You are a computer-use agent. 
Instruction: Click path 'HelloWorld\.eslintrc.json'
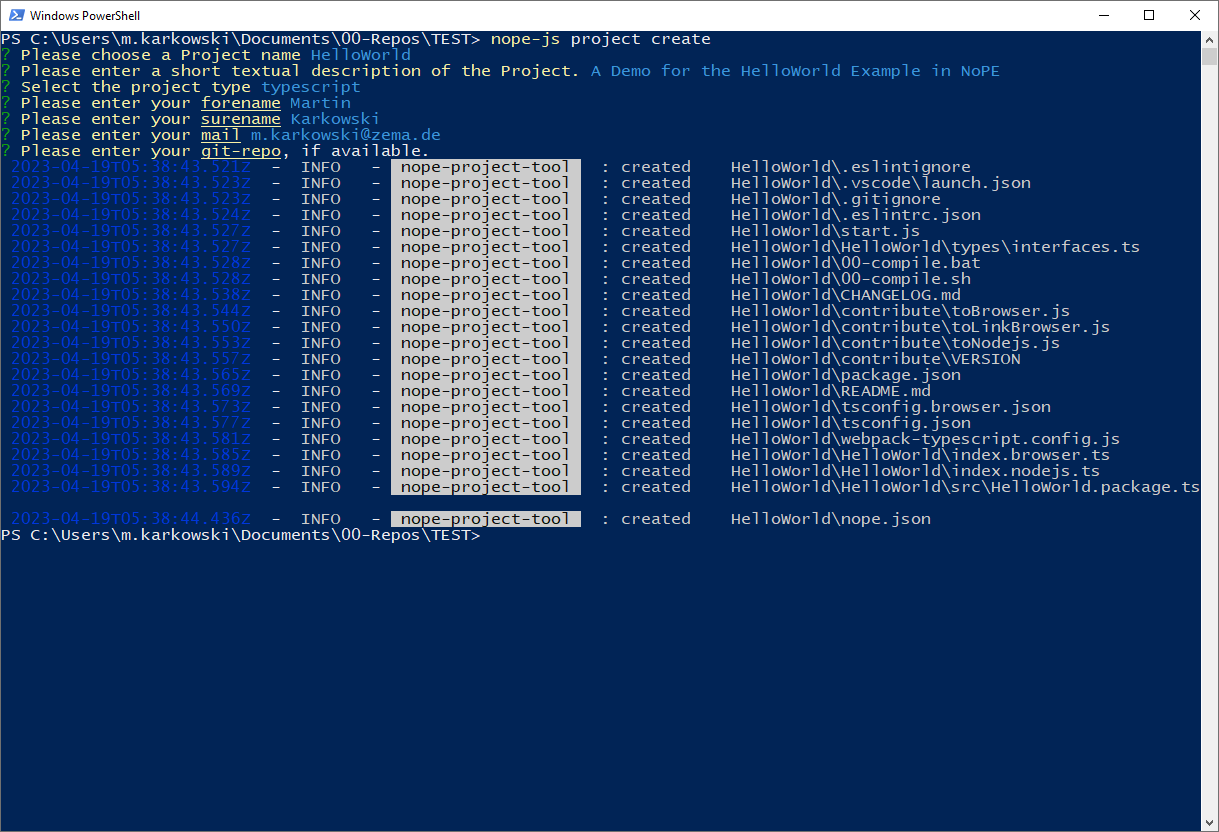856,215
